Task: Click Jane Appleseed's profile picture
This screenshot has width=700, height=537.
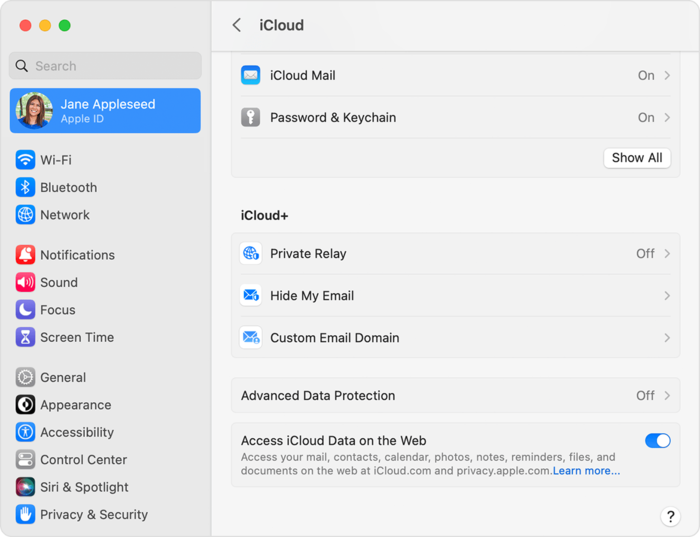Action: pyautogui.click(x=34, y=110)
